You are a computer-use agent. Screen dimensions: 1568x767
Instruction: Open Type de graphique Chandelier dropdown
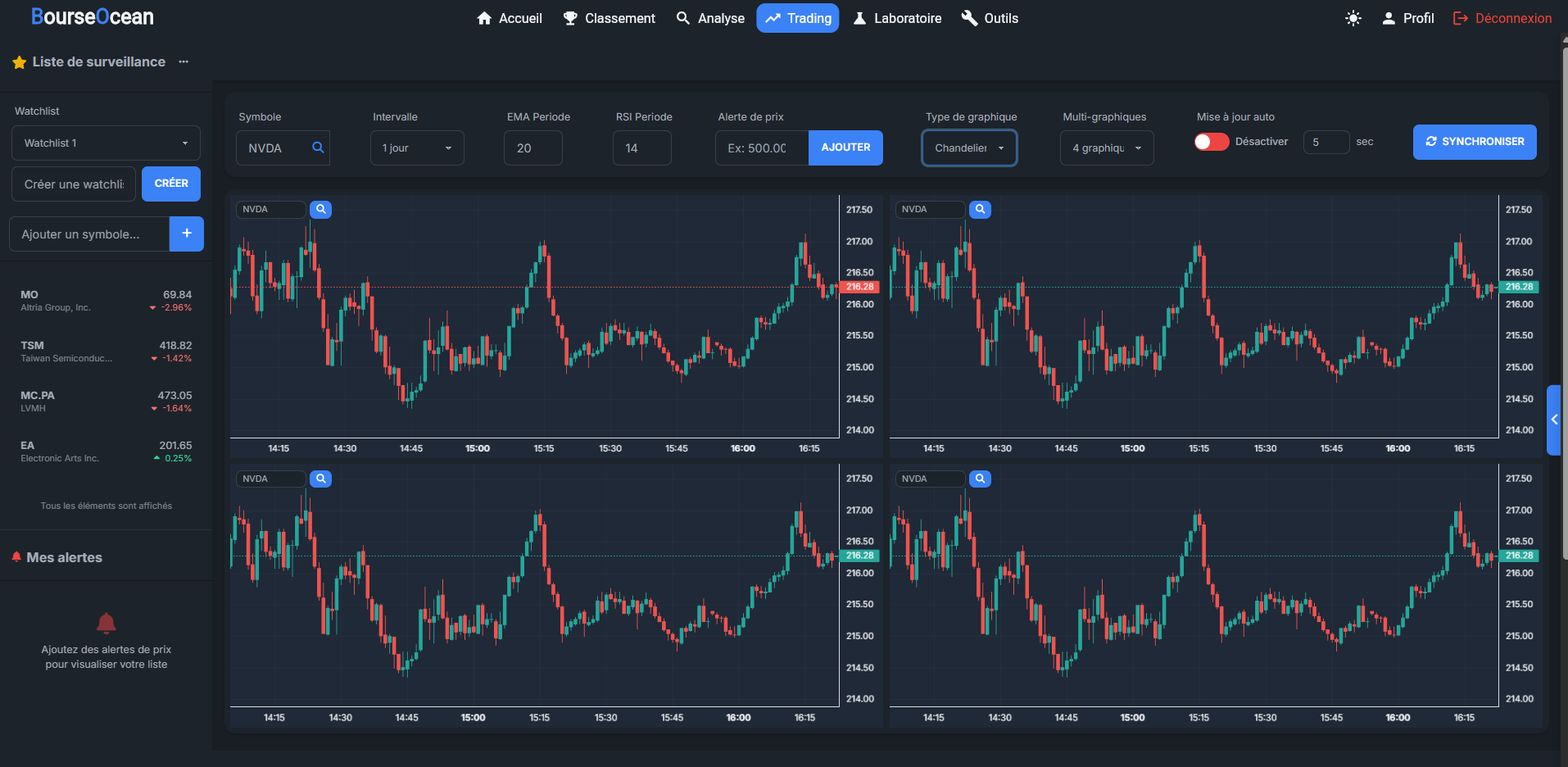969,148
